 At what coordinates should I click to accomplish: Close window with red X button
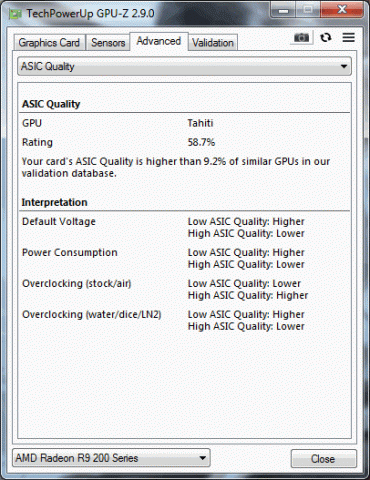pos(342,10)
